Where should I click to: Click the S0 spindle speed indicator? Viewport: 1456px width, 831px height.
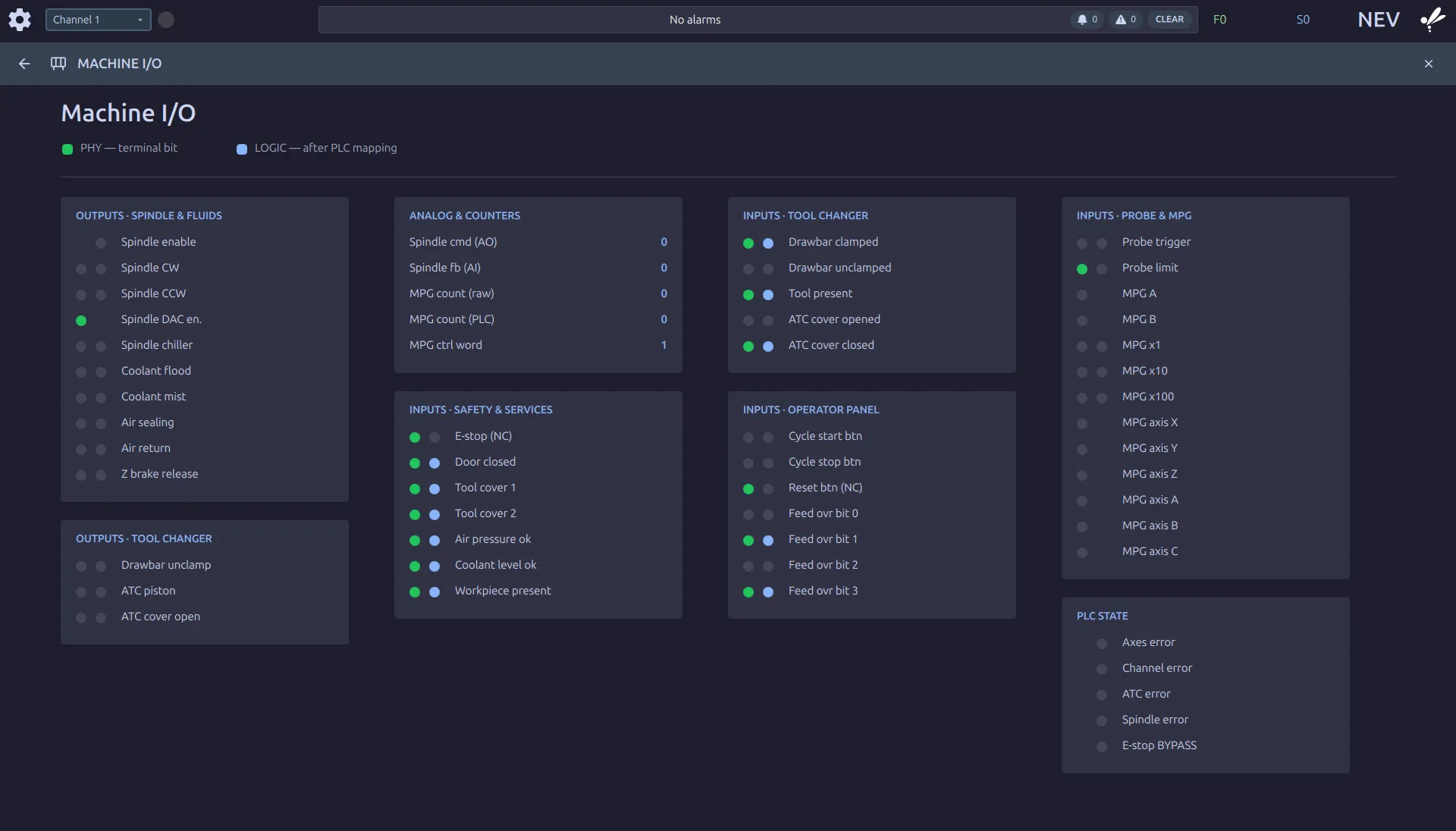[1303, 20]
